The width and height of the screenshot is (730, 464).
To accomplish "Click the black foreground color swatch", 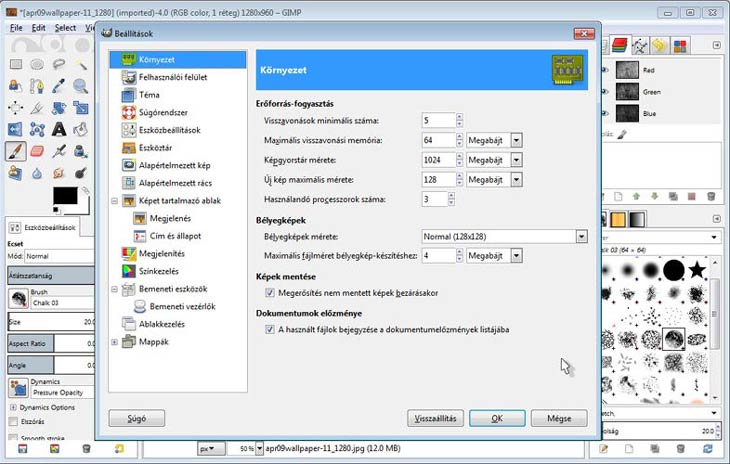I will [63, 193].
